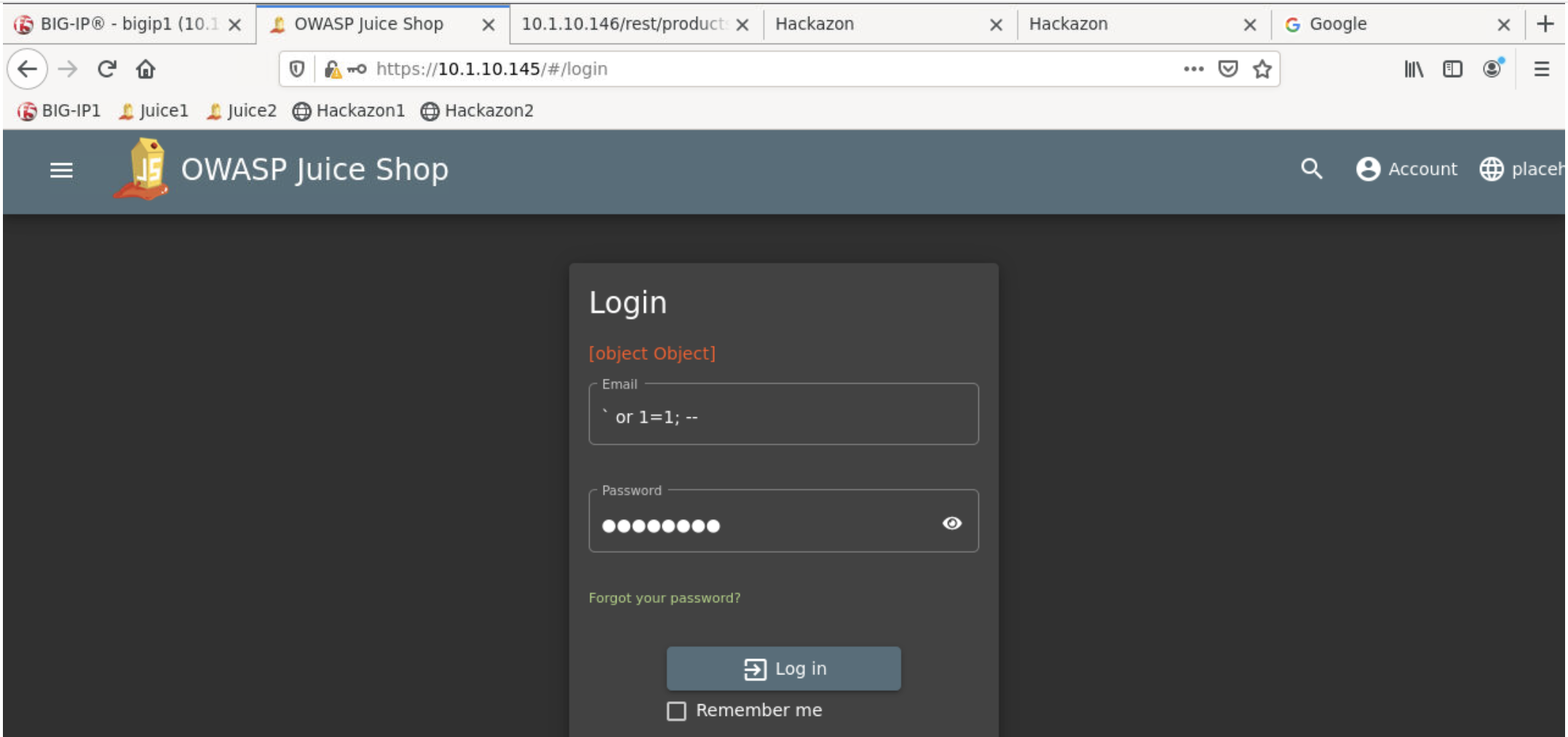This screenshot has width=1568, height=737.
Task: Save page to Pocket
Action: coord(1228,69)
